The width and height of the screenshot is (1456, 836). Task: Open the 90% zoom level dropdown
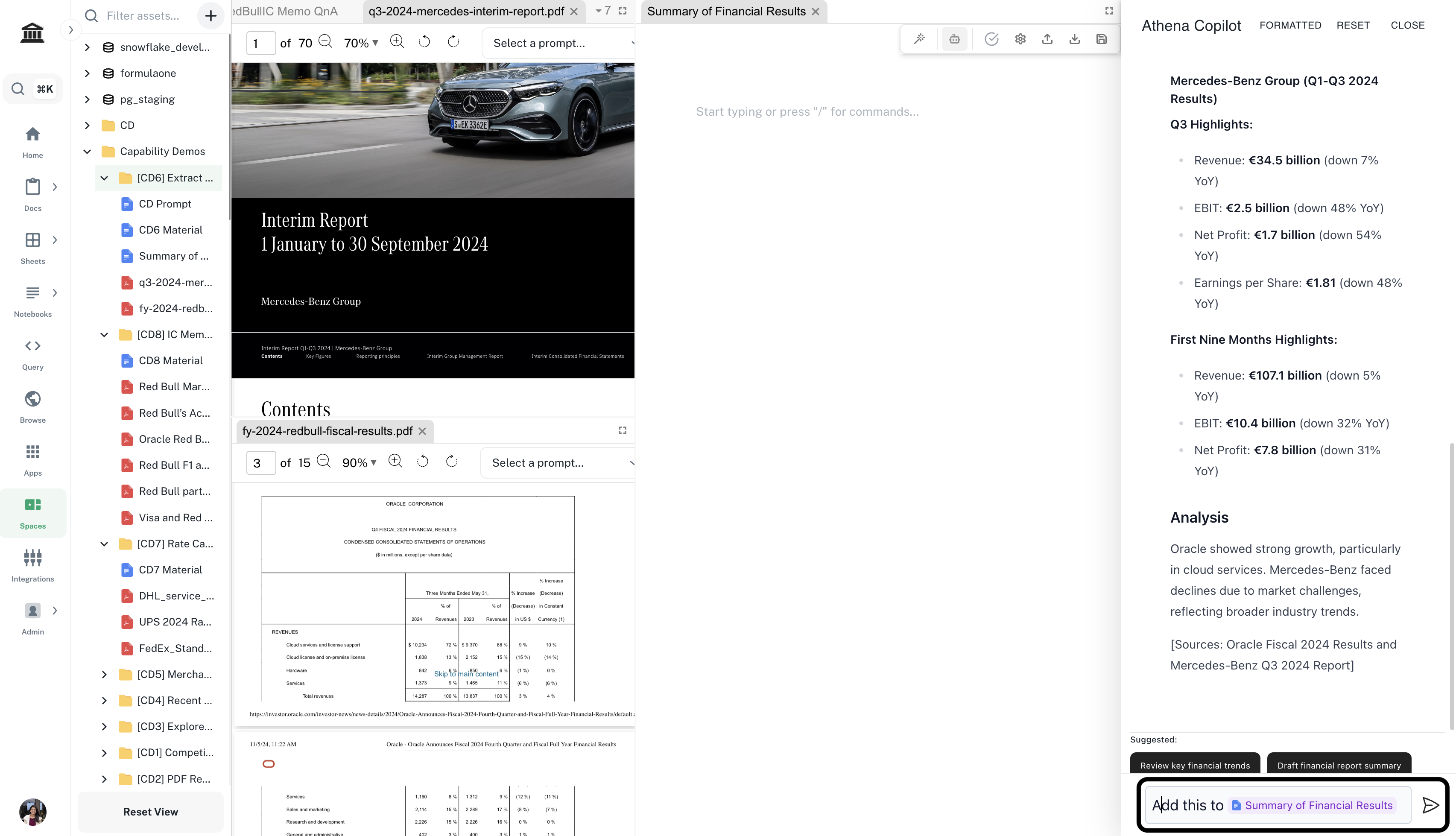point(360,463)
